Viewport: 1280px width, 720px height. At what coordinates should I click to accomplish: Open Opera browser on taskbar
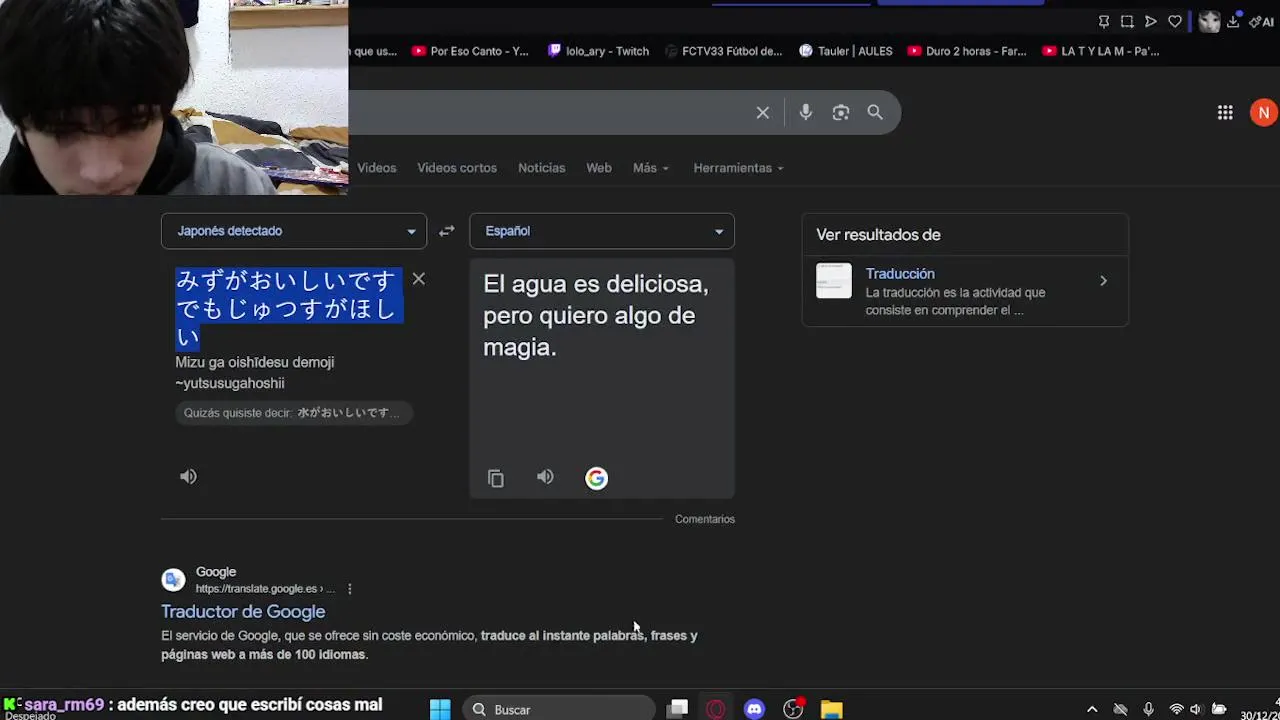point(716,710)
